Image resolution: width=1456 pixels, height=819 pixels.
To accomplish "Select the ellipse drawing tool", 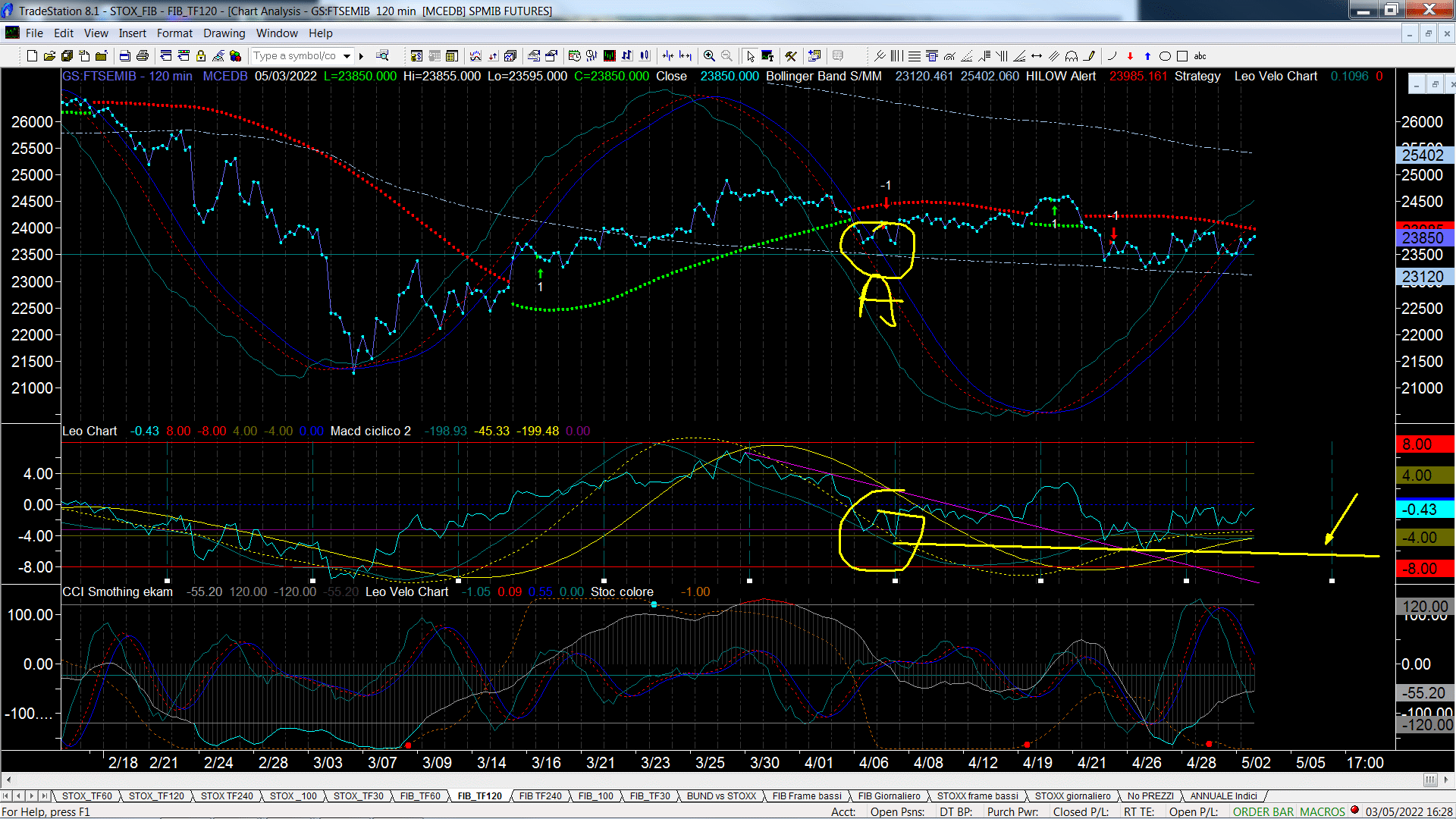I will point(1165,56).
